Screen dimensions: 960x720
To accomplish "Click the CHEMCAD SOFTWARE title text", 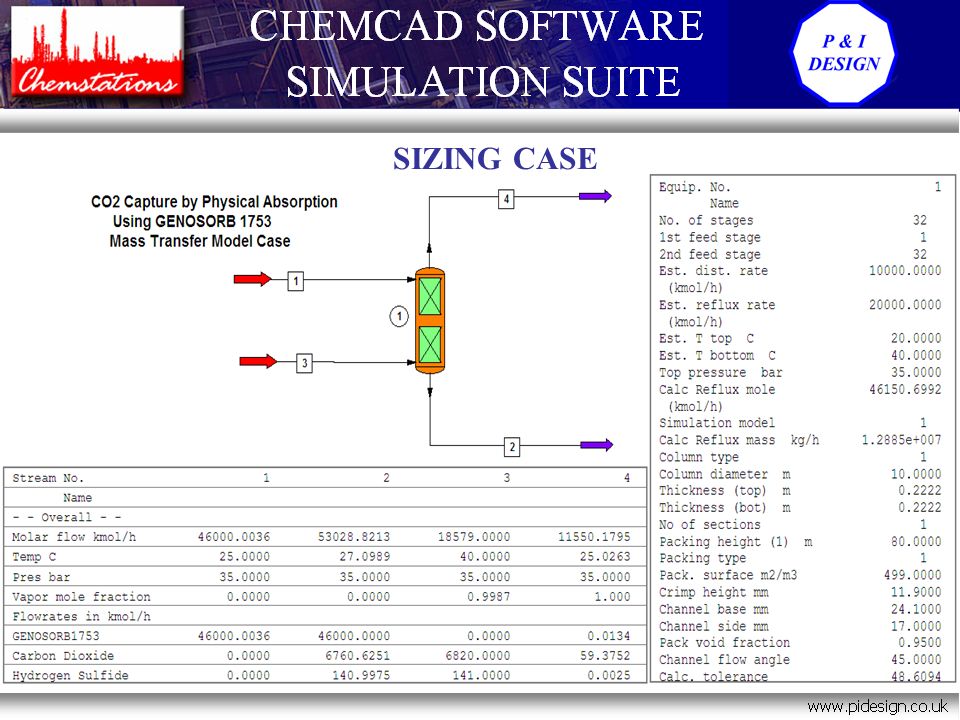I will click(476, 27).
